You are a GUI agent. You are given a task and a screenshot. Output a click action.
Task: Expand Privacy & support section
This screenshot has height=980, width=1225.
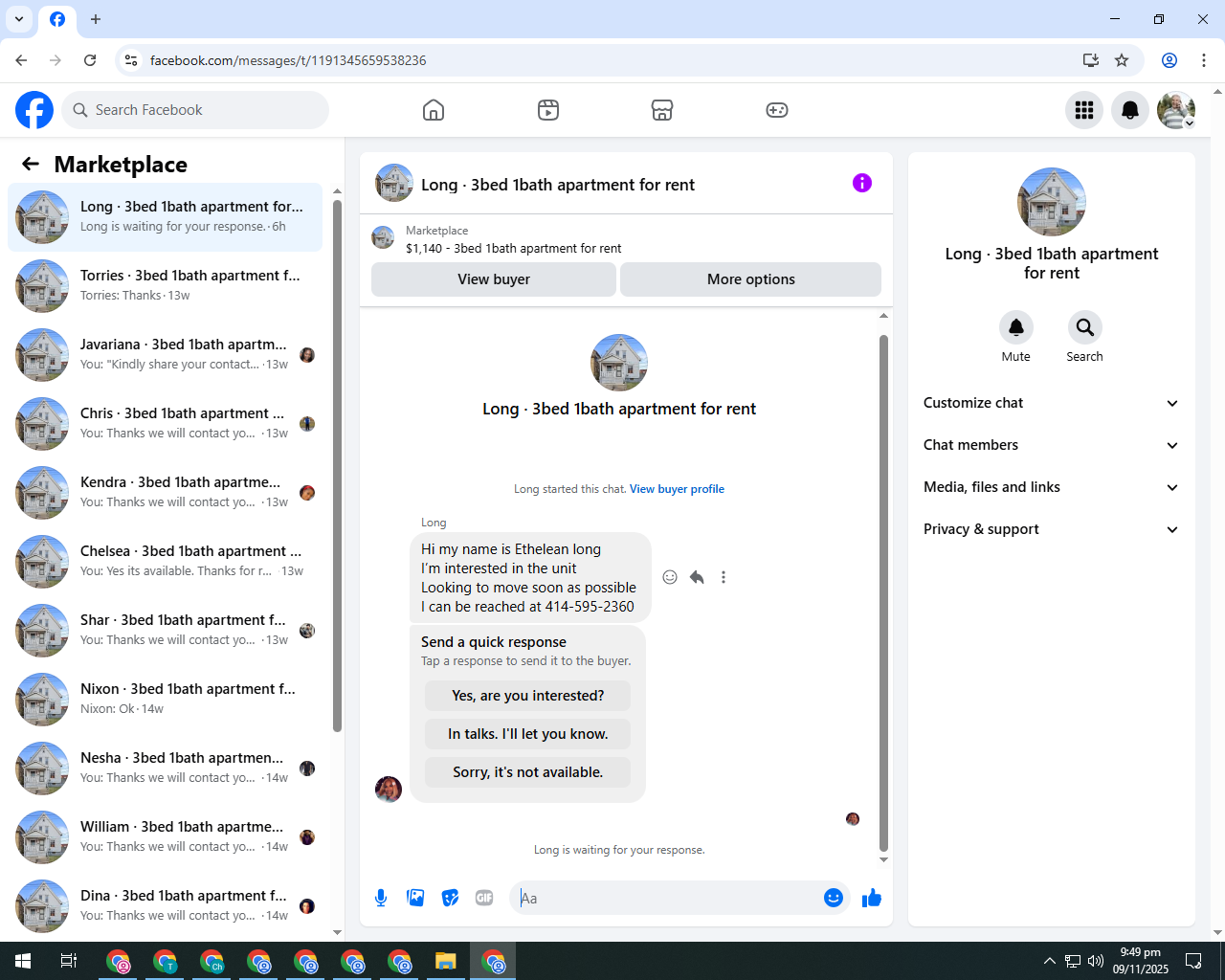click(1052, 529)
